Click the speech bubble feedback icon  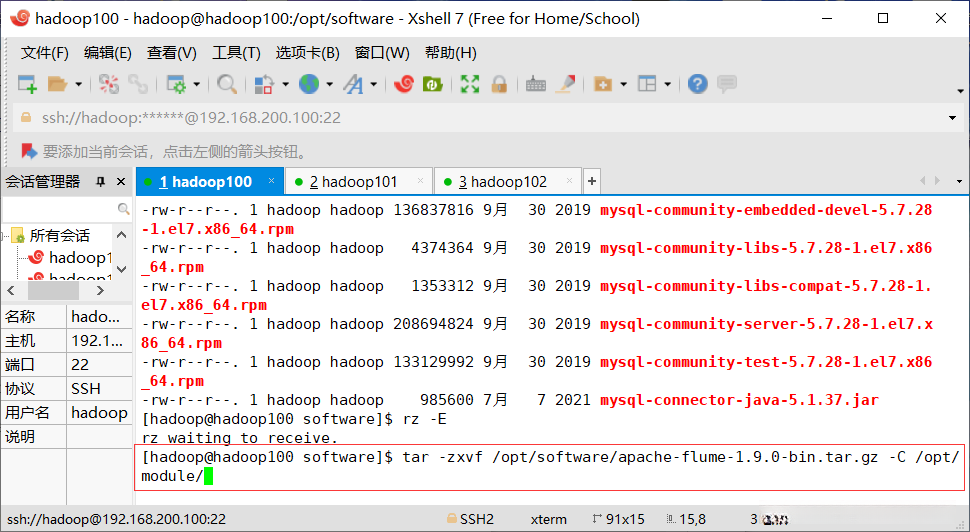[727, 84]
